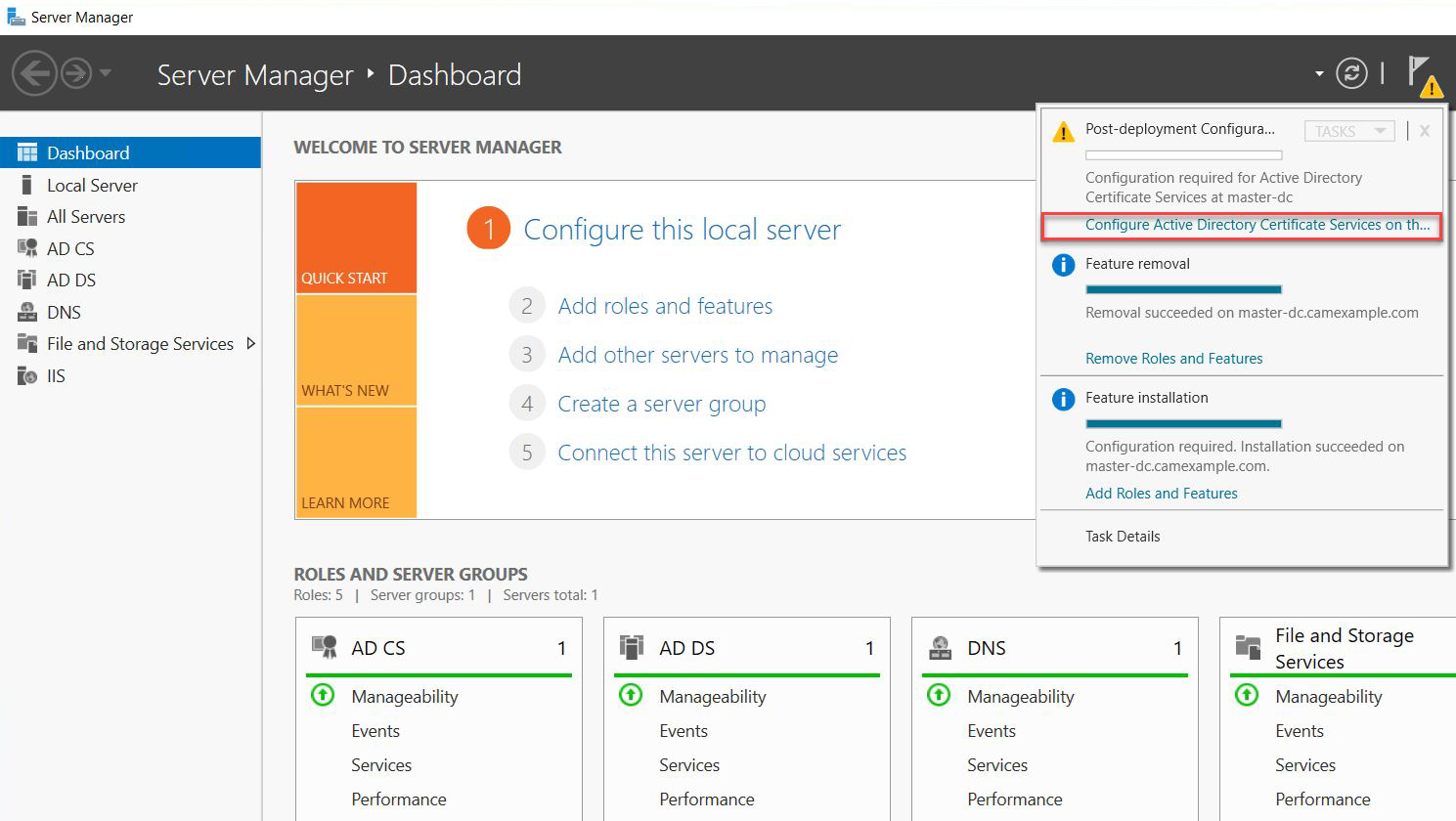Open the LEARN MORE tile
Viewport: 1456px width, 821px height.
356,462
